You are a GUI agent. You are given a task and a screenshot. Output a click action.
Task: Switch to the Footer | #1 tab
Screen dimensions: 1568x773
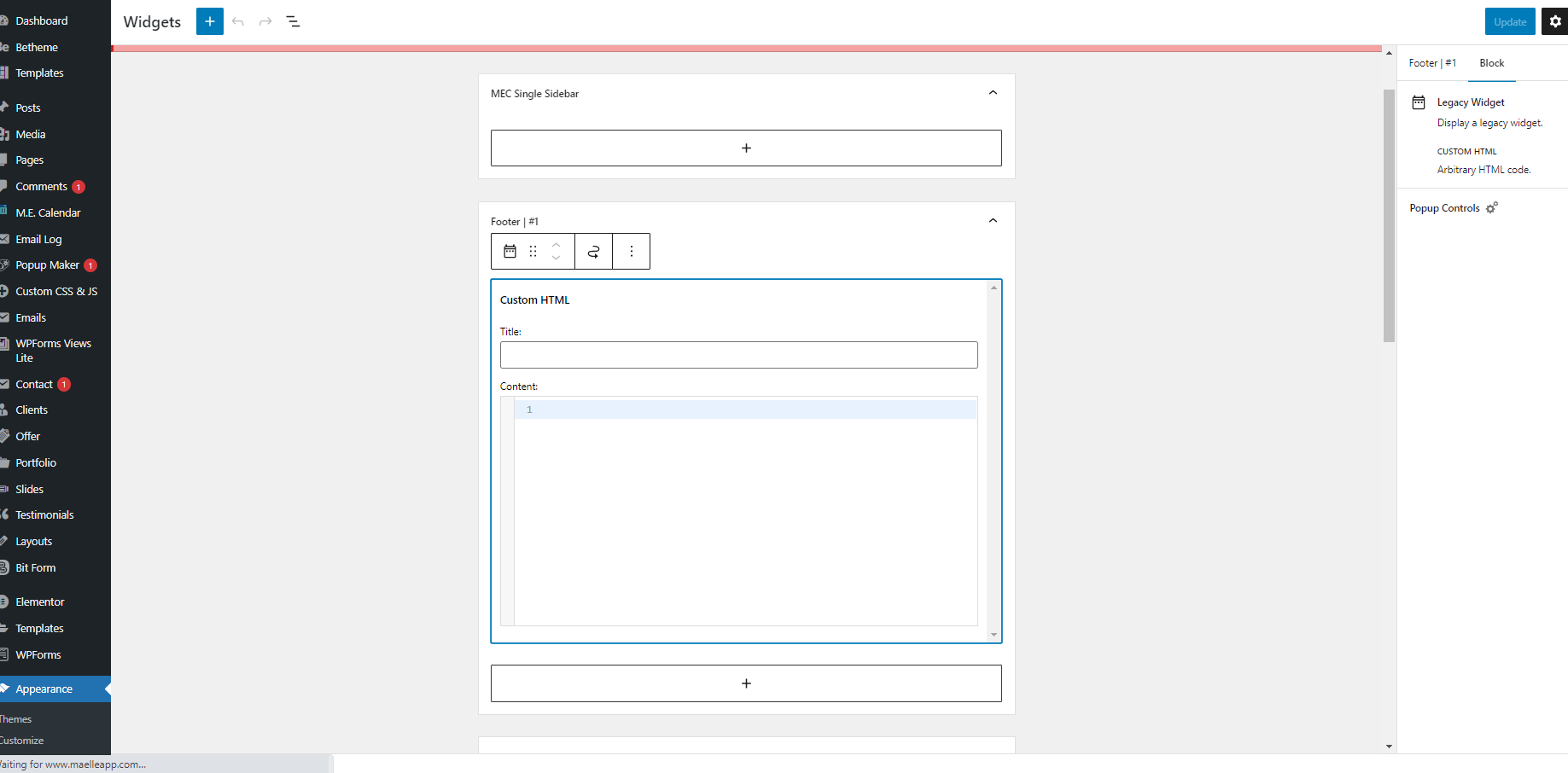pyautogui.click(x=1432, y=63)
